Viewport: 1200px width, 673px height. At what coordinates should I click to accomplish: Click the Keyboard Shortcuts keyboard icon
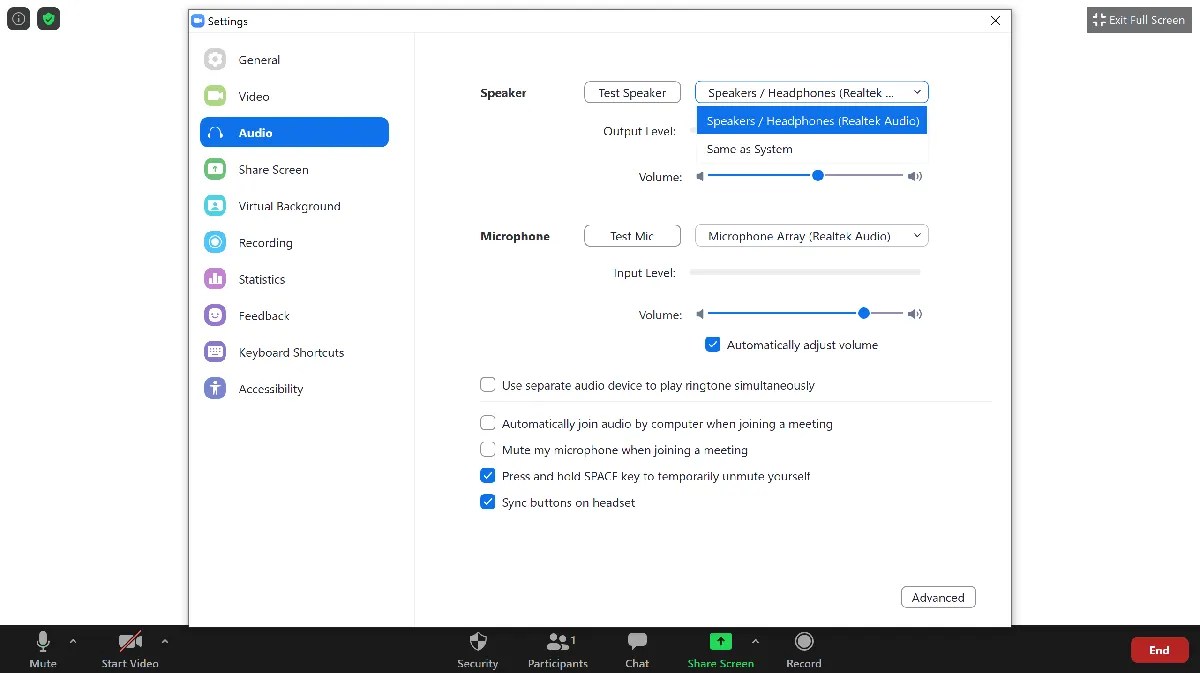point(215,352)
